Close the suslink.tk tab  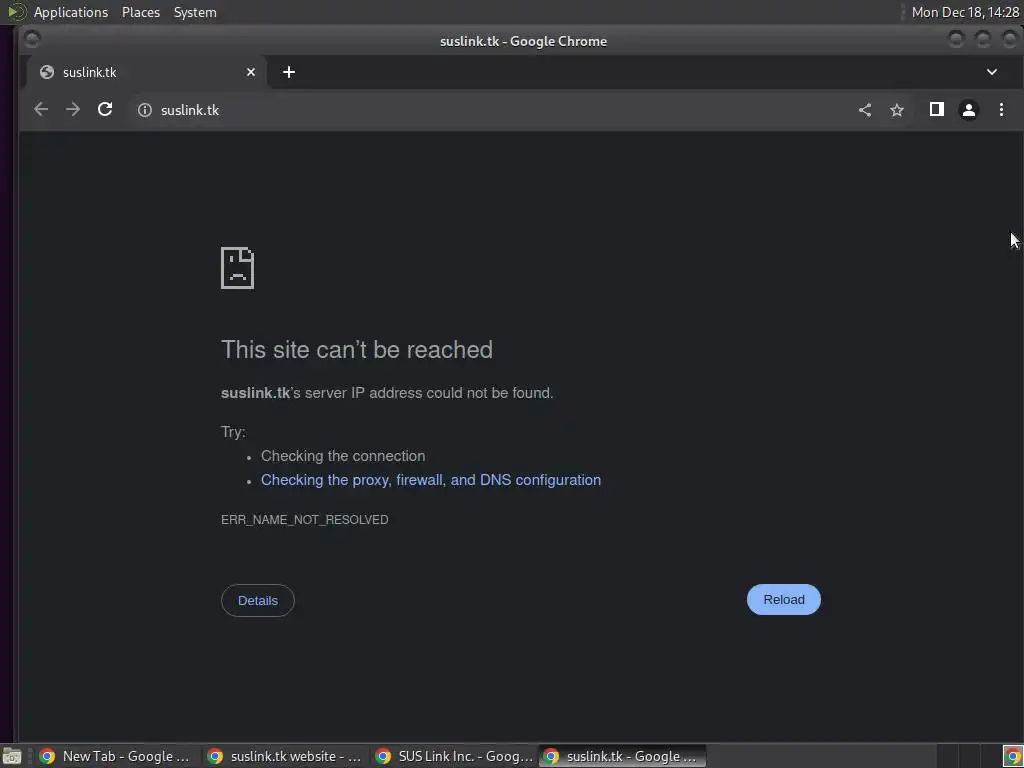pyautogui.click(x=251, y=72)
